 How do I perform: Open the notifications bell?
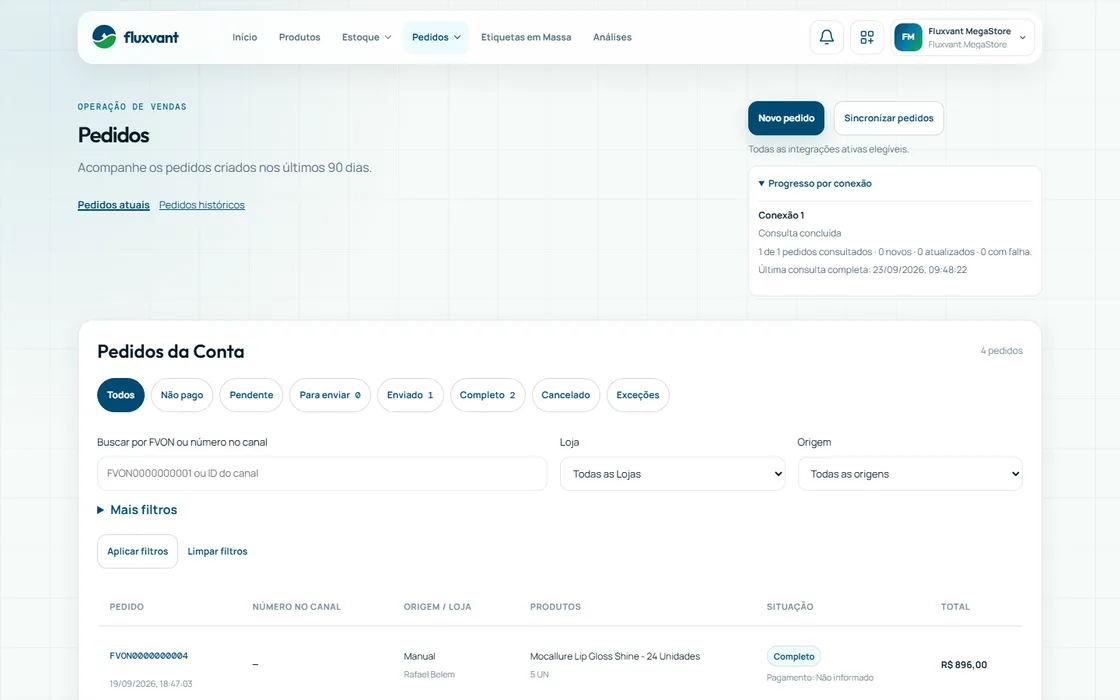click(x=826, y=37)
